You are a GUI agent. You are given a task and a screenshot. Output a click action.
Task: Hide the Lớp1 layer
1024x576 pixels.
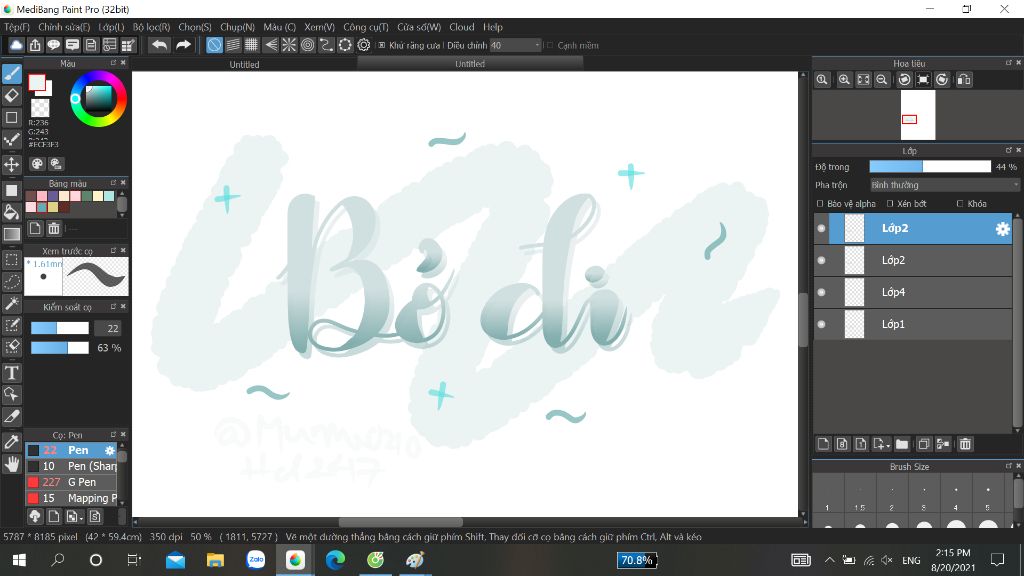(822, 324)
